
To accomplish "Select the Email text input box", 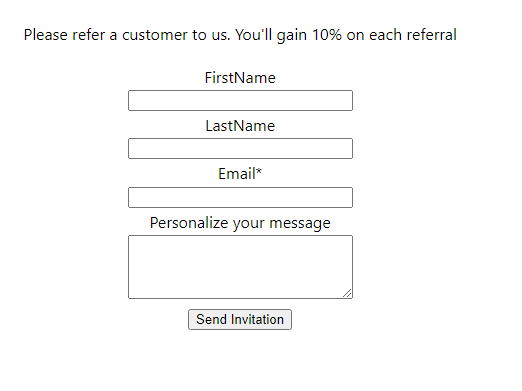I will tap(240, 197).
